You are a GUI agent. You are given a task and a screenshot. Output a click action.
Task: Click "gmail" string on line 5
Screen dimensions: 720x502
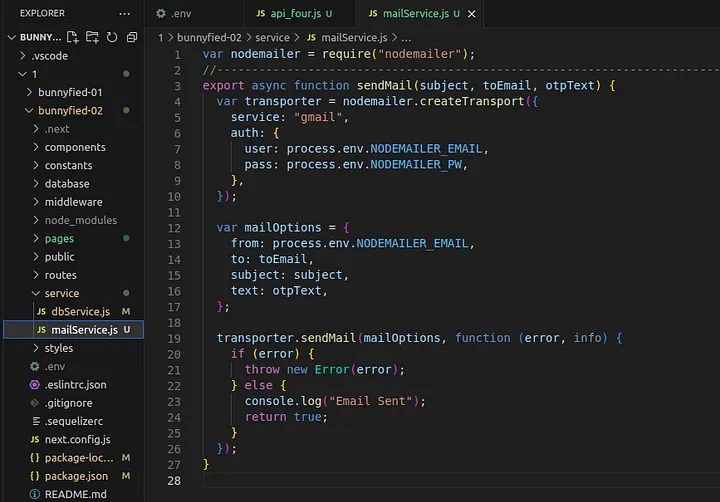coord(318,117)
